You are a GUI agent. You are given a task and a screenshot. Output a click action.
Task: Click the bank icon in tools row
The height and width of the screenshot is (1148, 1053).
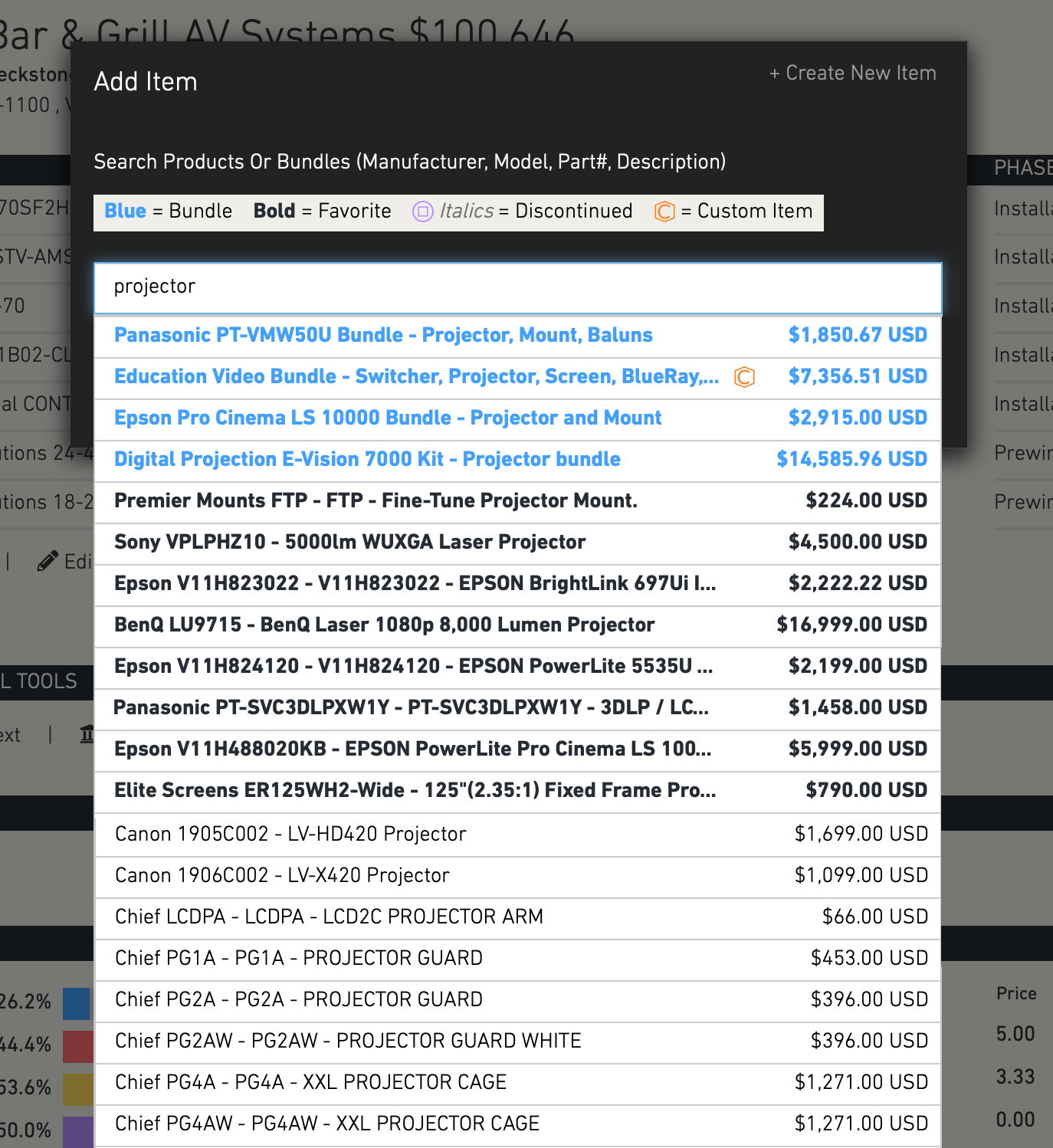(87, 734)
